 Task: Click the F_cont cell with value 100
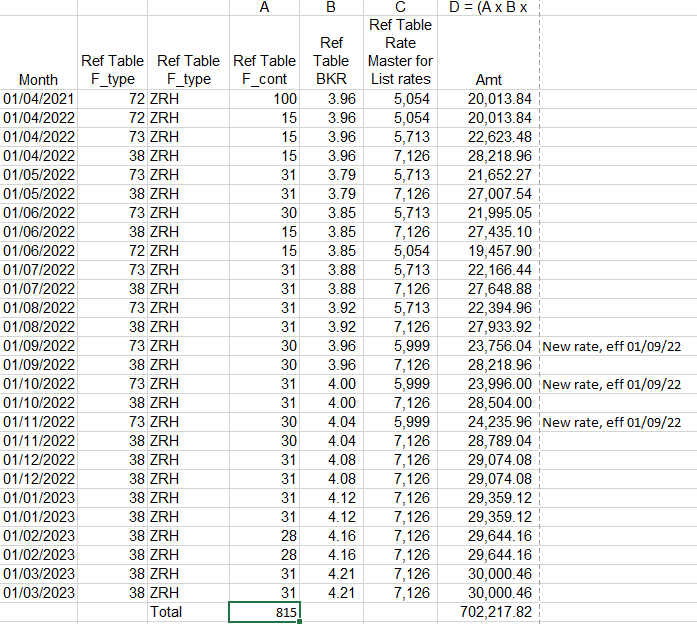click(x=264, y=98)
